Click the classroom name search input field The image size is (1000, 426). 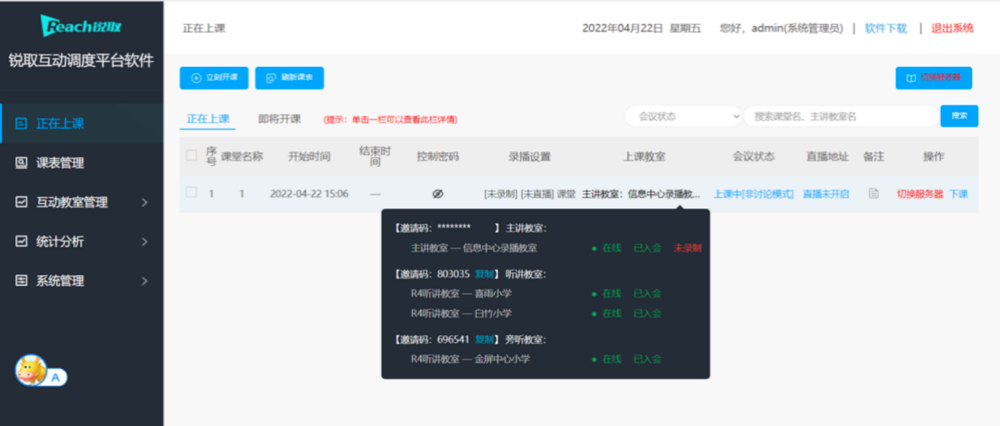coord(840,116)
